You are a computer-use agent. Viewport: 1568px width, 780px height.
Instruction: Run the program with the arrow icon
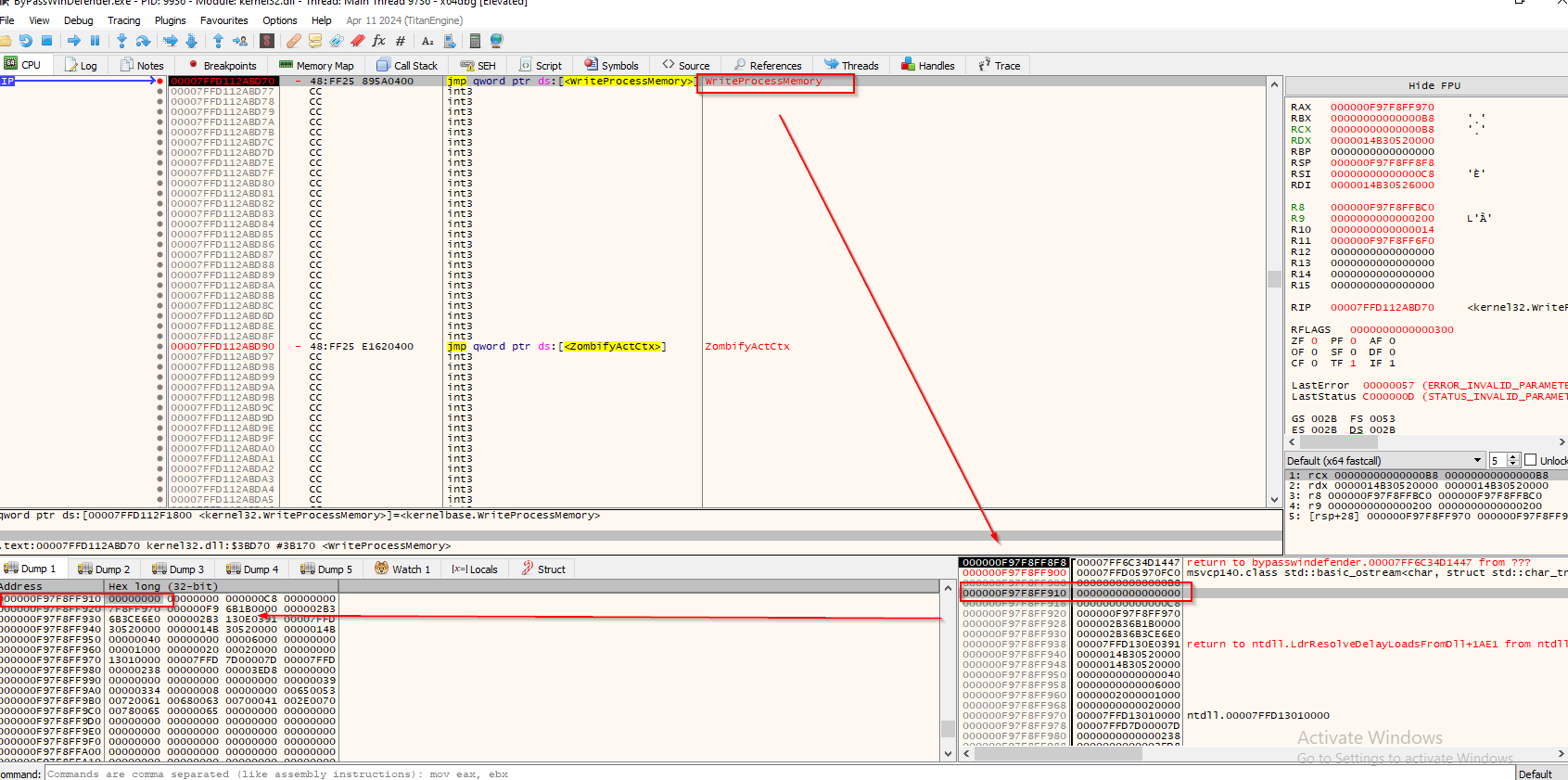point(74,41)
